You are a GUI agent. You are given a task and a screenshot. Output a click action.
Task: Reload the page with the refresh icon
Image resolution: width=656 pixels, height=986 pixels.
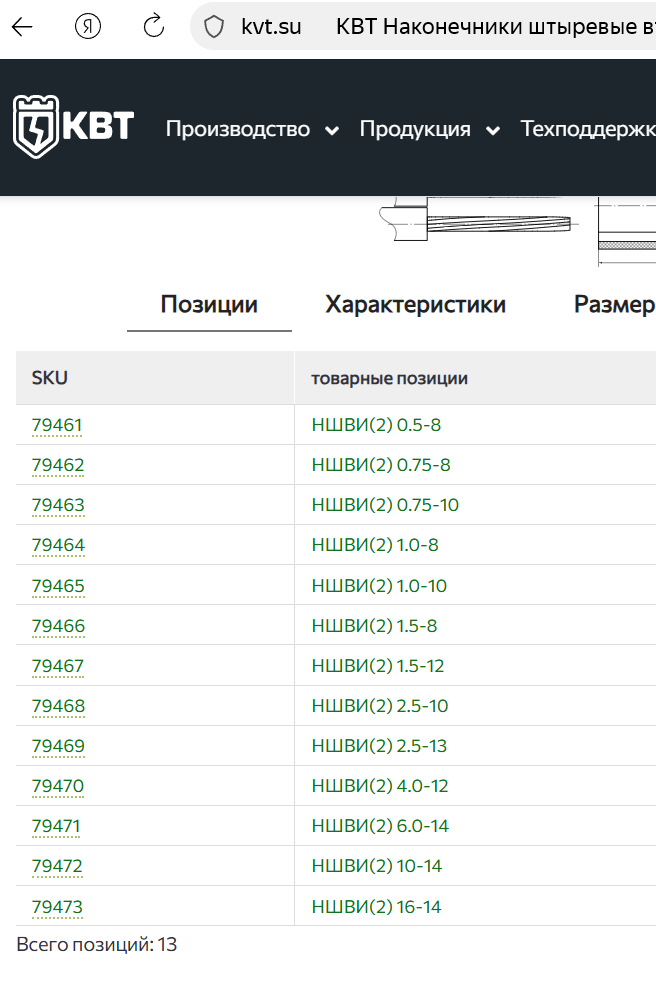[153, 27]
